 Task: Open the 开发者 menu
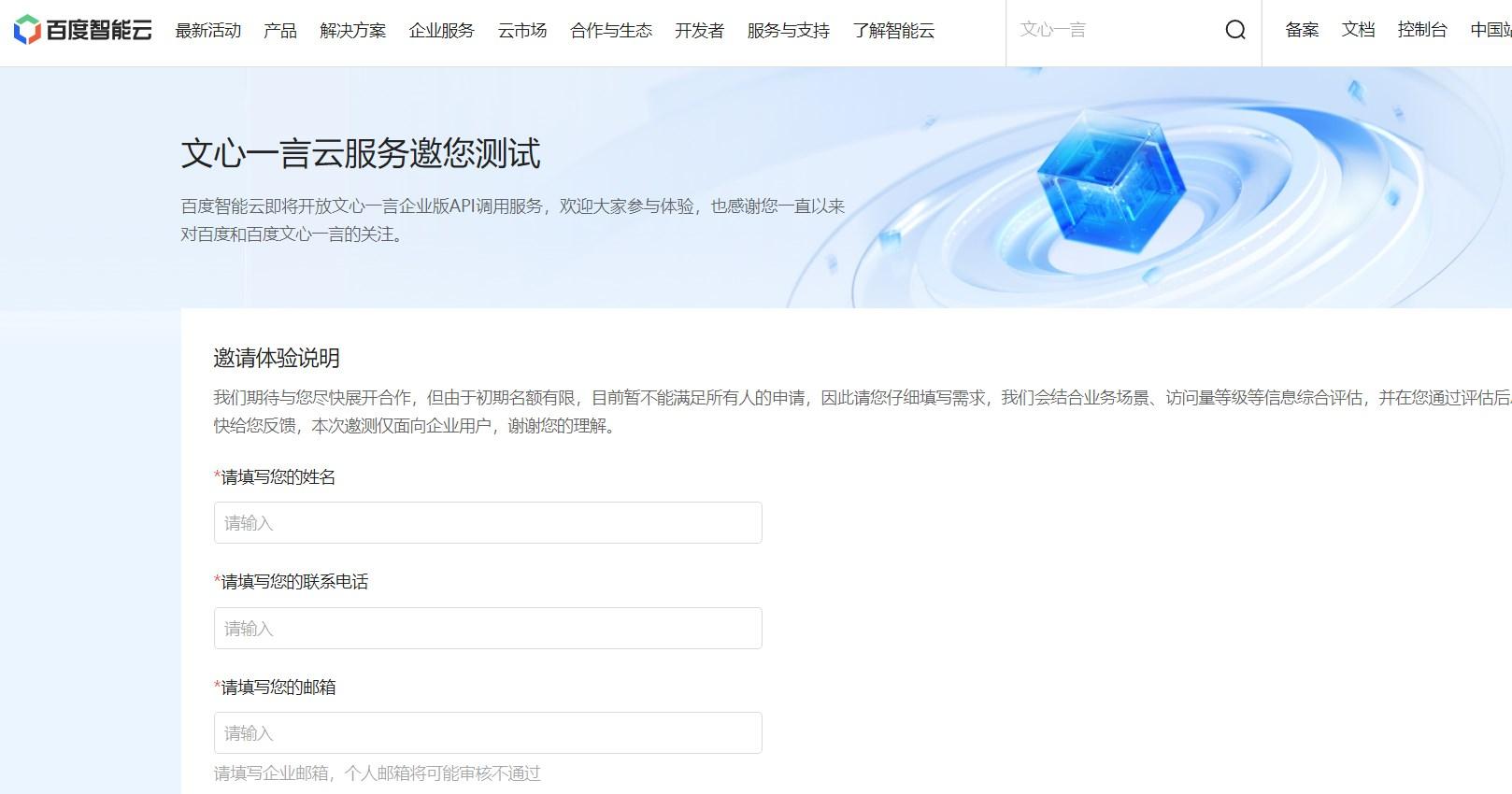coord(699,31)
